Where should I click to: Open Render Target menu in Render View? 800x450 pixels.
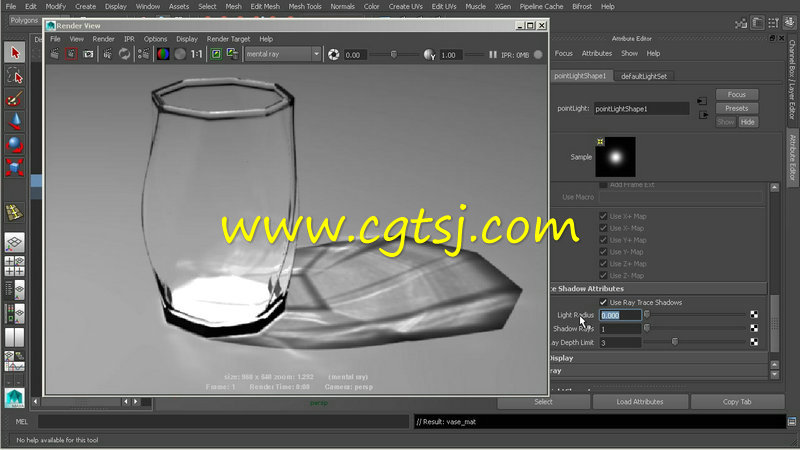coord(228,39)
